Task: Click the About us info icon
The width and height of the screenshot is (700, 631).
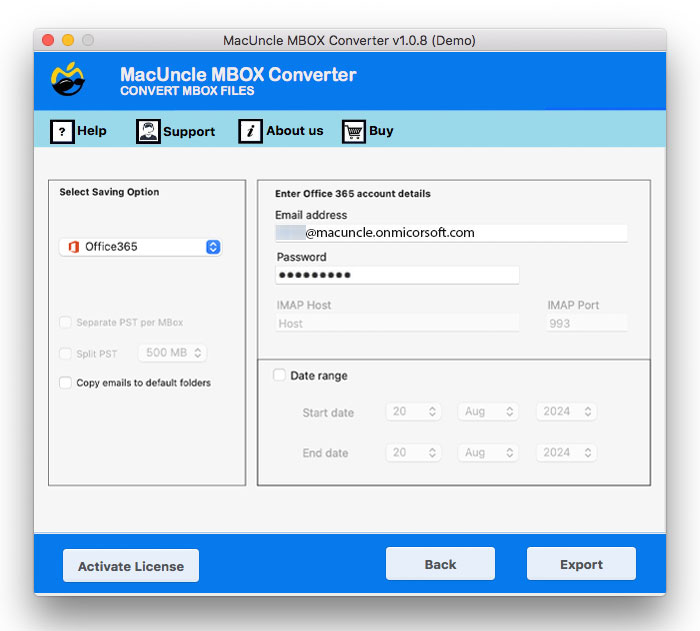Action: click(250, 132)
